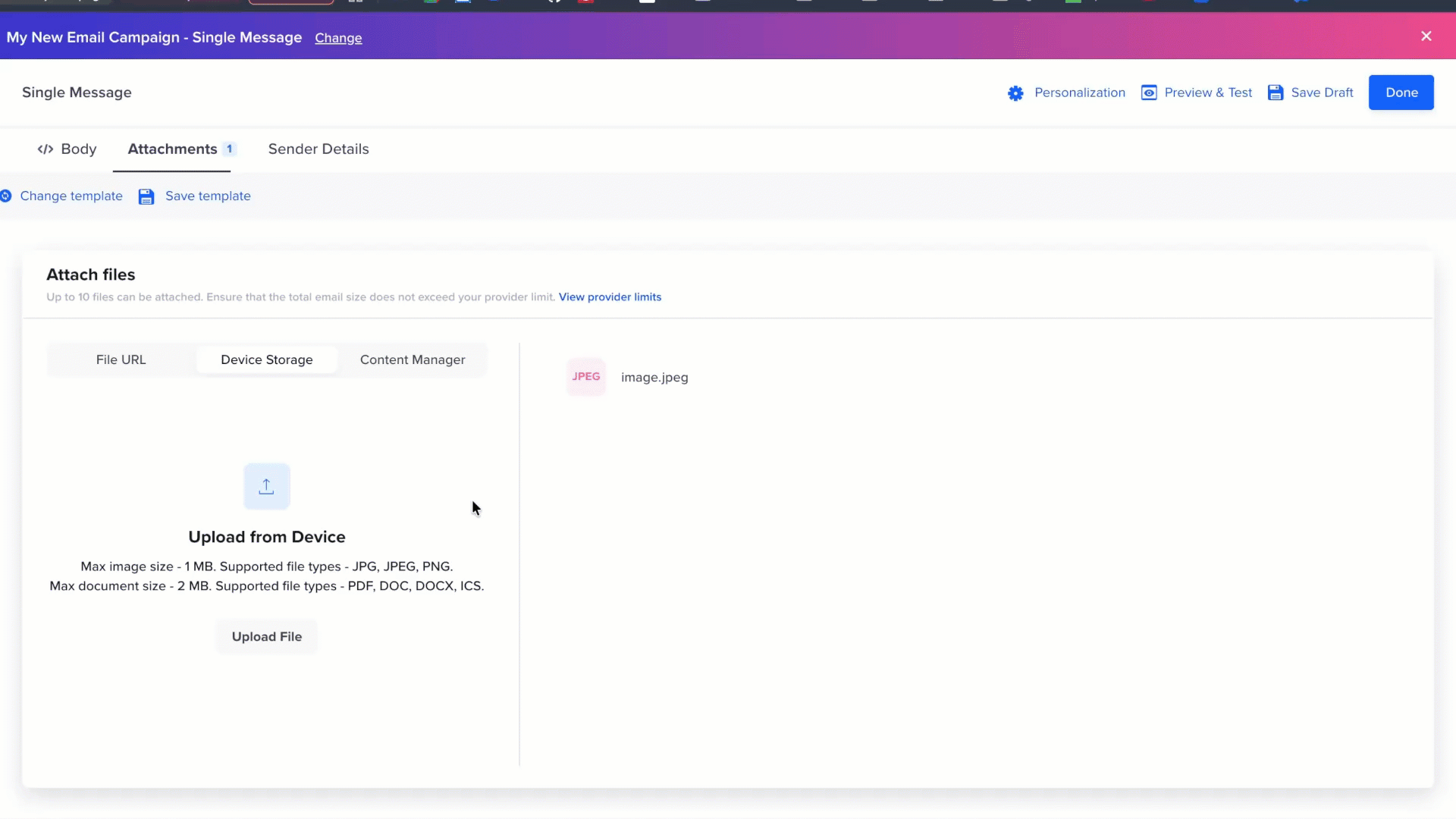Click the upload arrow icon above Upload from Device
Screen dimensions: 1456x819
tap(266, 486)
